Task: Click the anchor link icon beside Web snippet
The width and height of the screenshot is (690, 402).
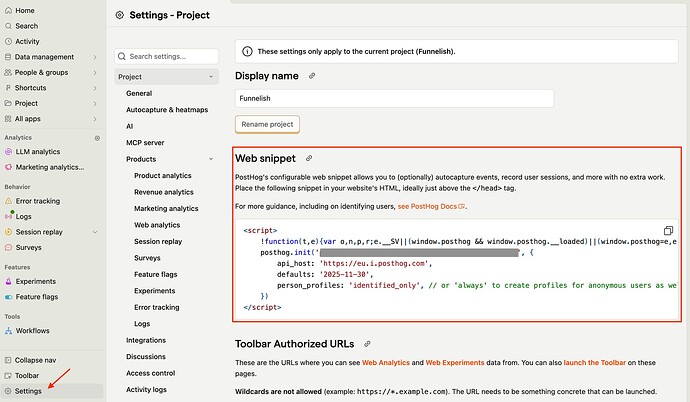Action: tap(309, 158)
